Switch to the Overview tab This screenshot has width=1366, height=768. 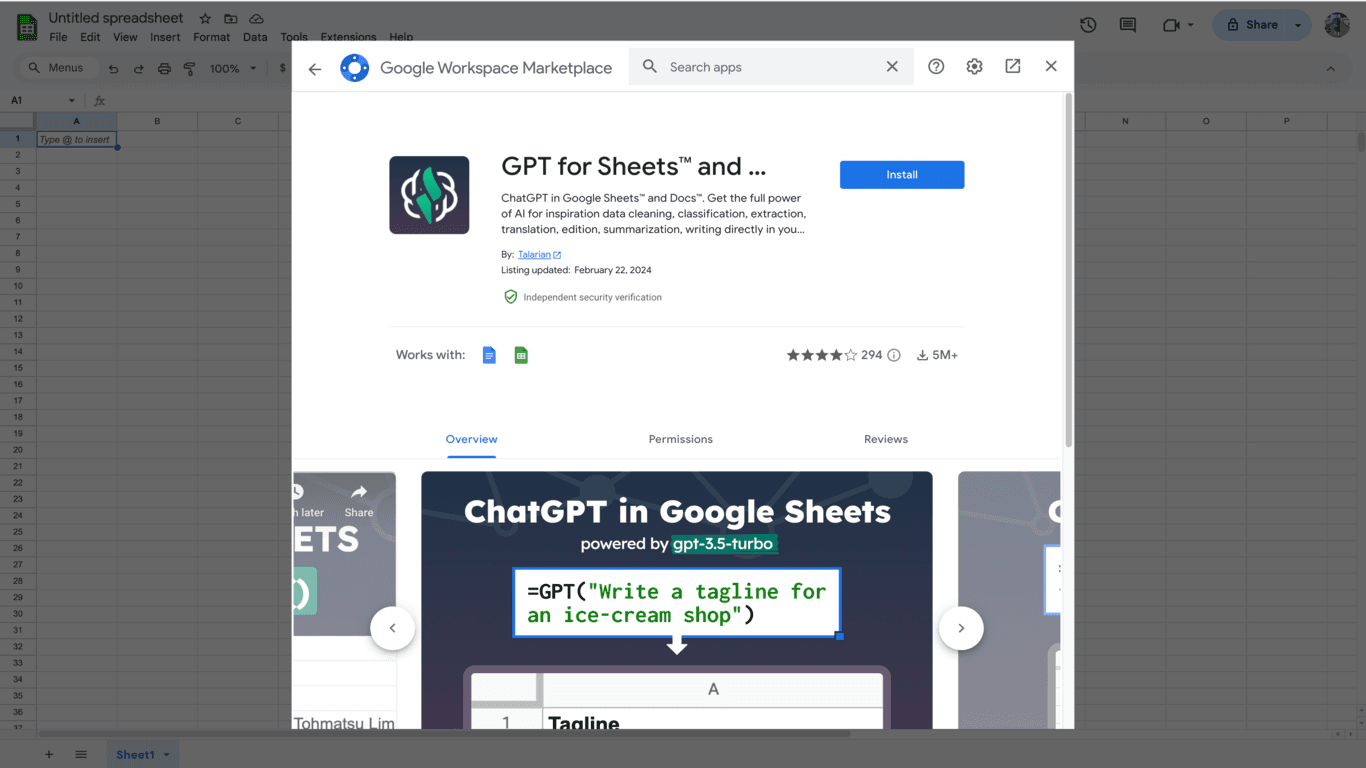tap(471, 440)
